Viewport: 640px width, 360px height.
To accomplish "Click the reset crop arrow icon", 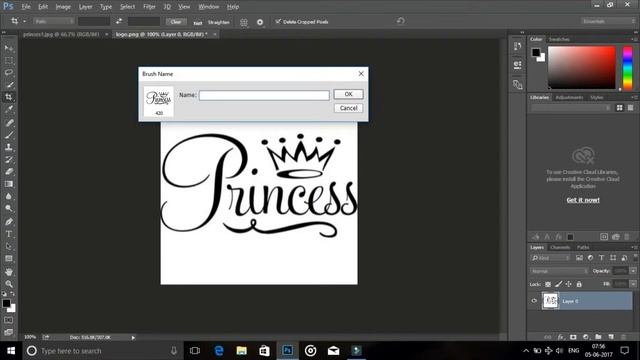I will pos(400,21).
